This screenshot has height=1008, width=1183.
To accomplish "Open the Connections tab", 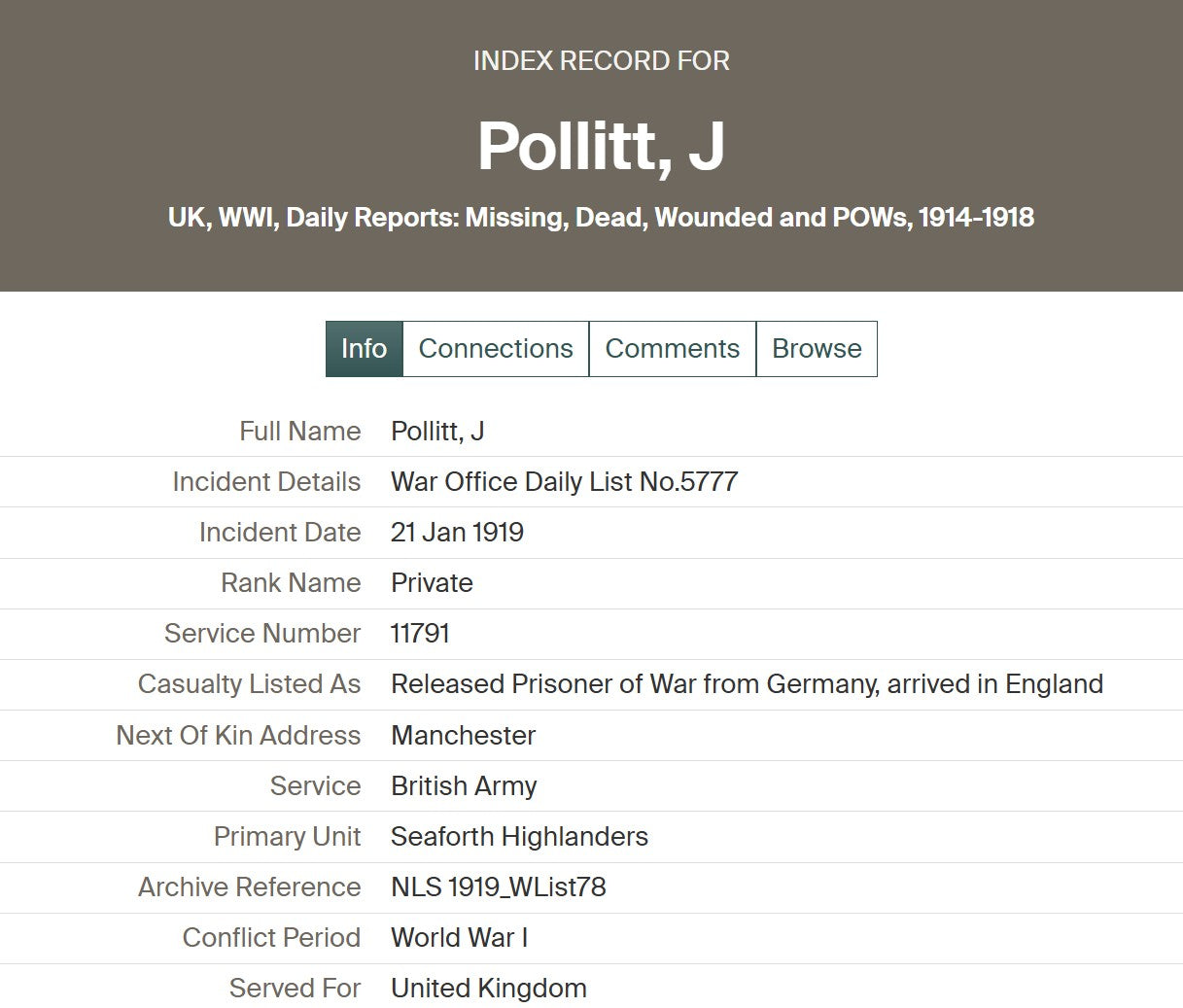I will coord(496,349).
